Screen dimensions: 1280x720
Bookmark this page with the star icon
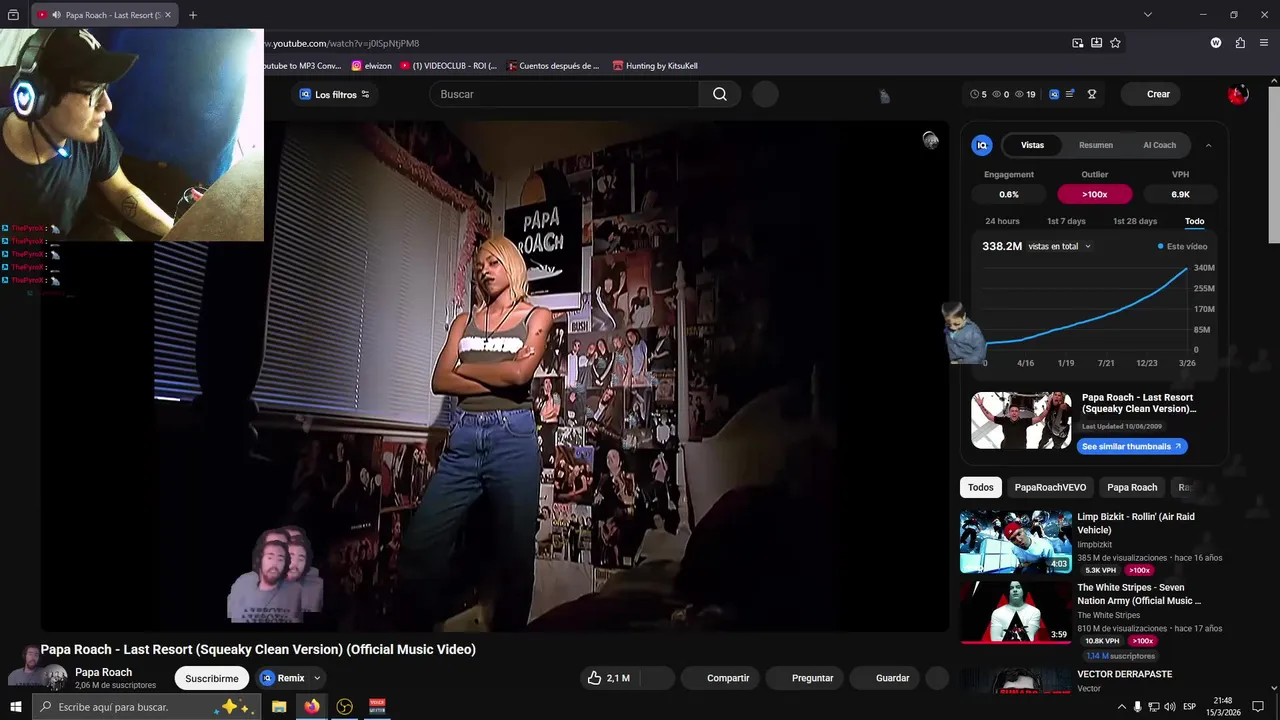pos(1115,43)
